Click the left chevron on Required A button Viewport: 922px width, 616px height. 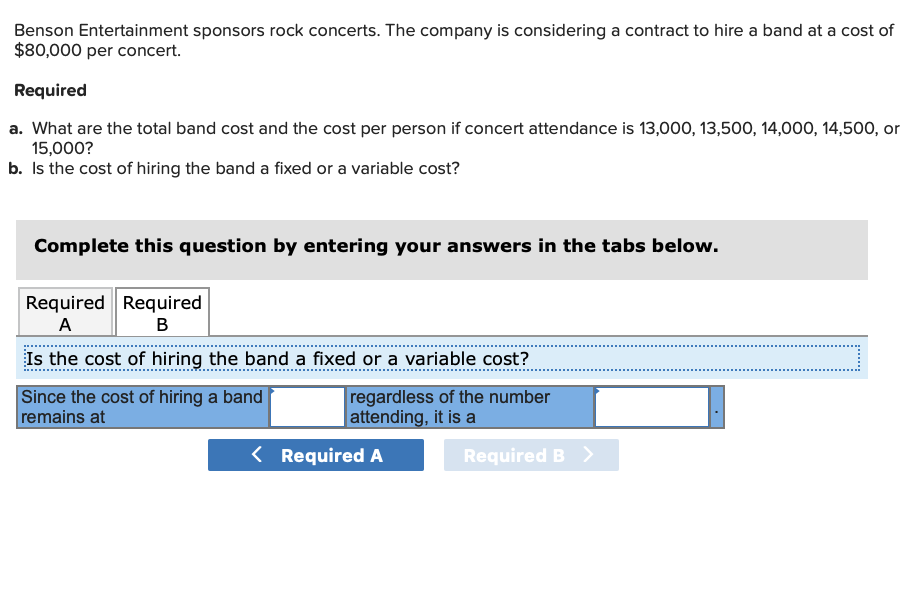(256, 455)
